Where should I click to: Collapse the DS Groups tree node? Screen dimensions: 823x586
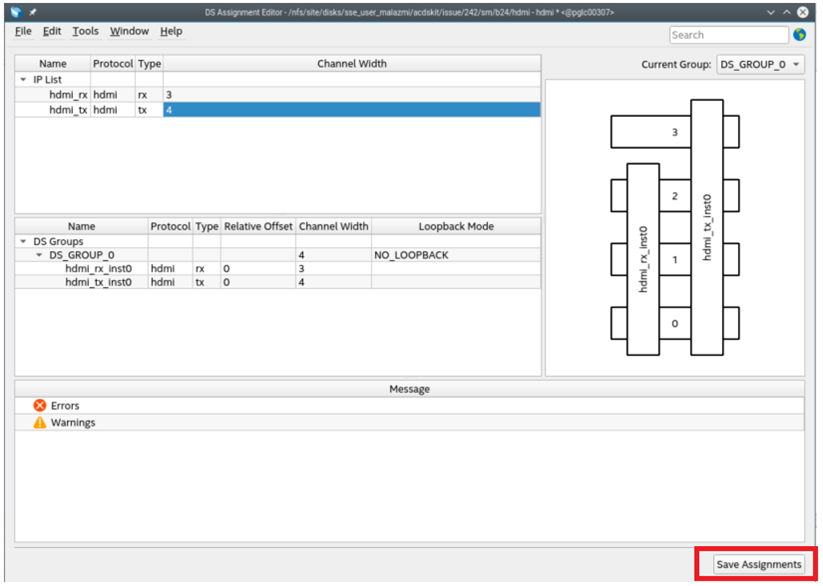tap(23, 242)
